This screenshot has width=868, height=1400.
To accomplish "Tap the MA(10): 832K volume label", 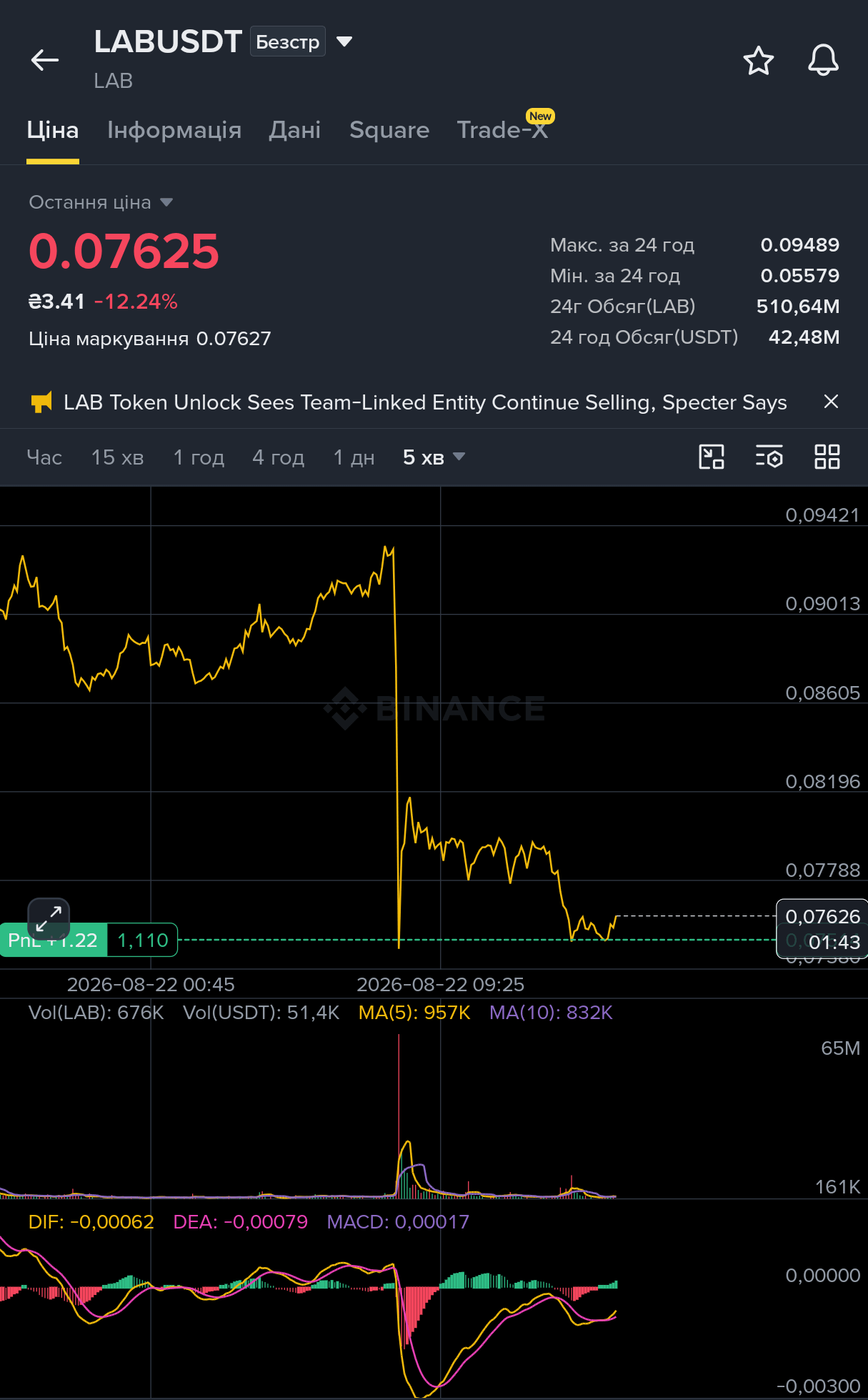I will 551,1013.
